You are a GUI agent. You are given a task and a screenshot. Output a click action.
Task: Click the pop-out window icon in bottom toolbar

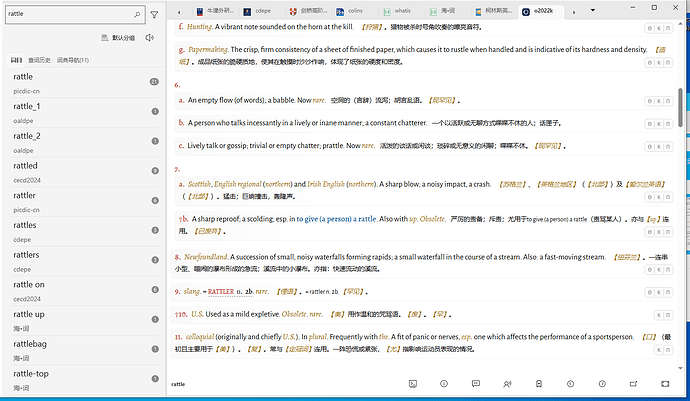click(x=633, y=384)
